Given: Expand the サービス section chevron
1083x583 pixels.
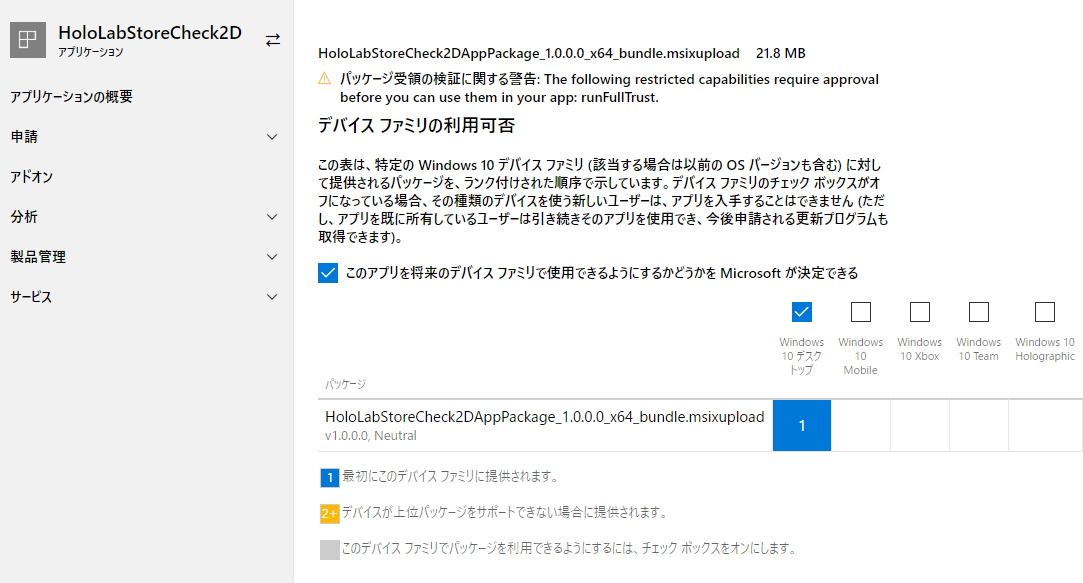Looking at the screenshot, I should click(x=272, y=297).
